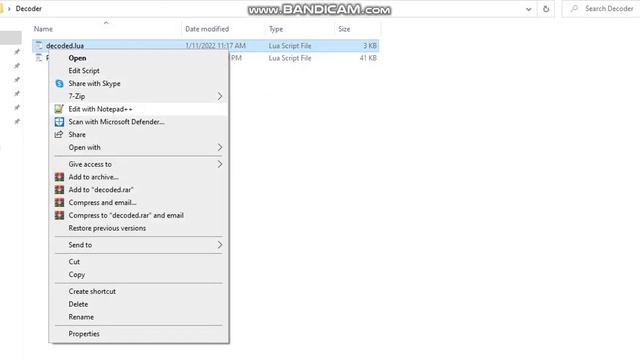Open the address bar history dropdown

529,9
